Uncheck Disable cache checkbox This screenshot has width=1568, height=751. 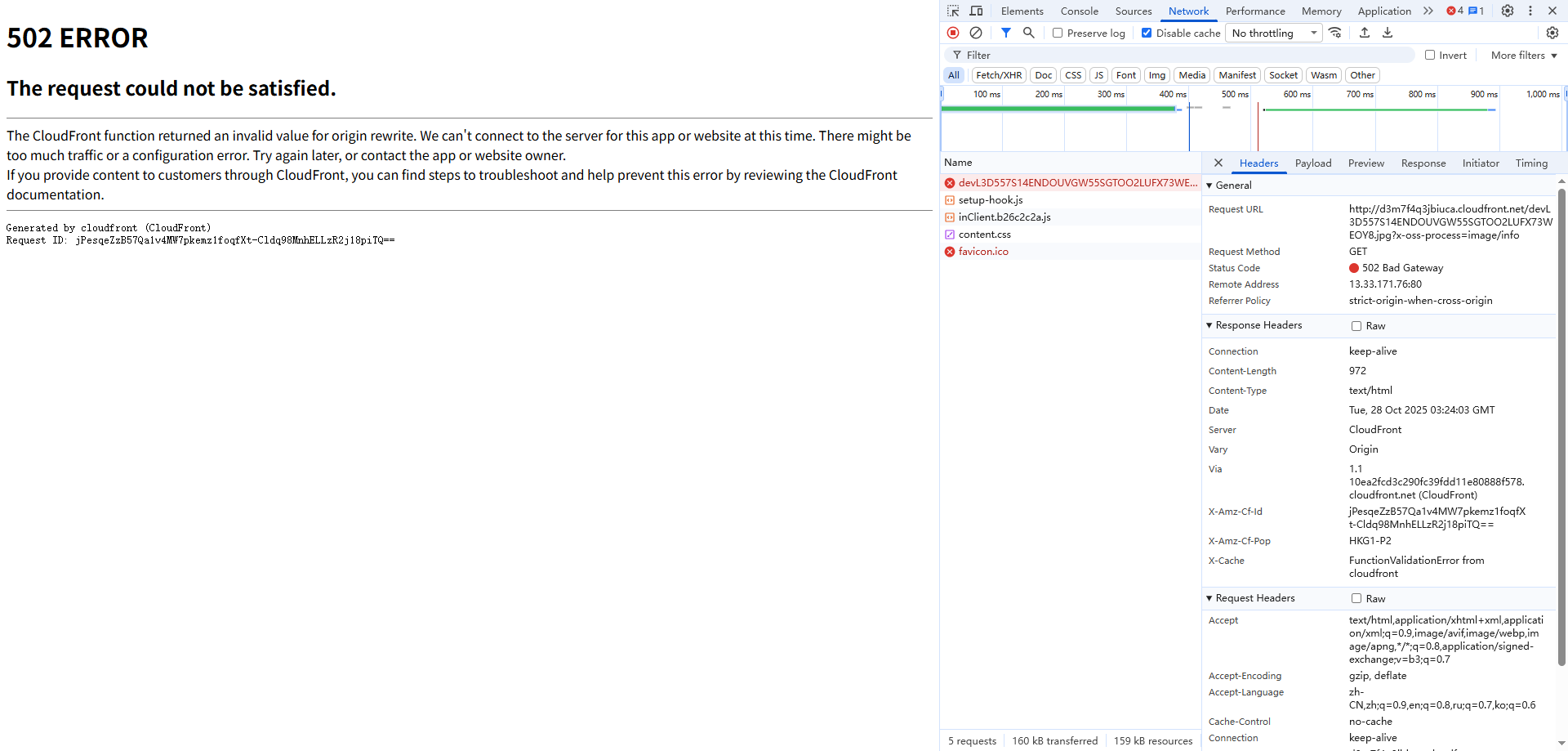click(1147, 33)
